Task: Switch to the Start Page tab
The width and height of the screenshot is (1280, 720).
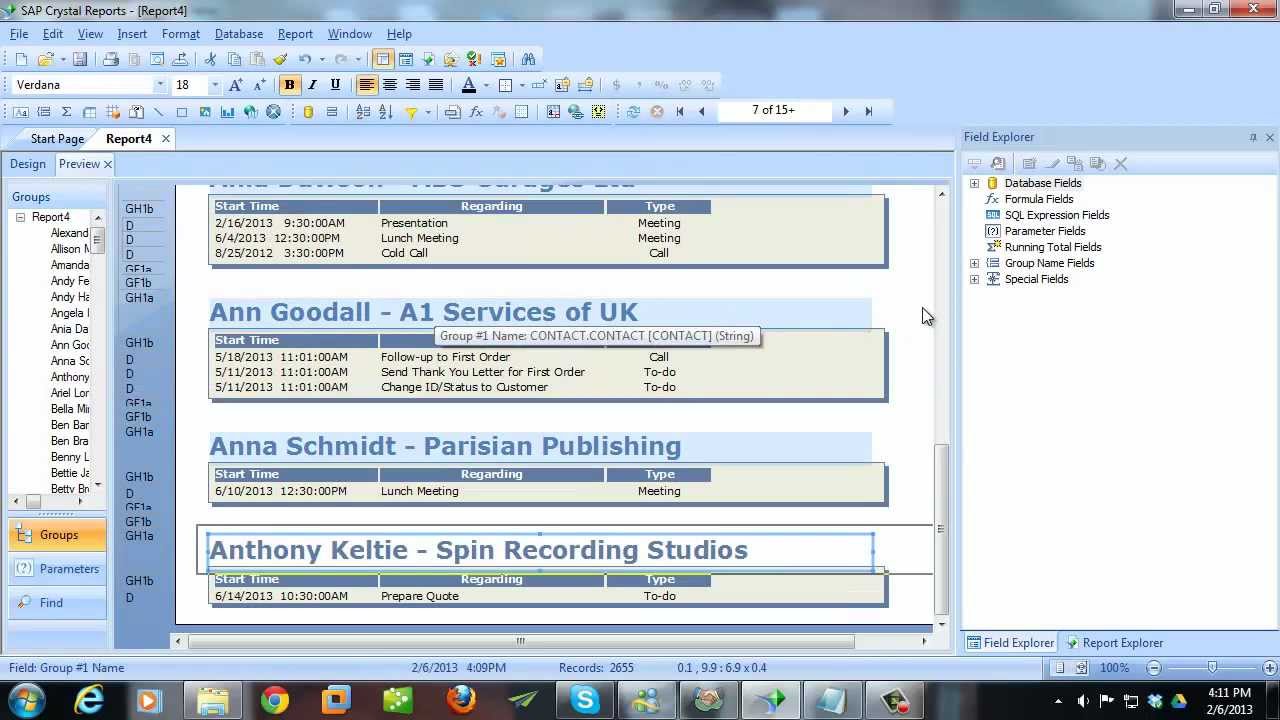Action: pos(57,139)
